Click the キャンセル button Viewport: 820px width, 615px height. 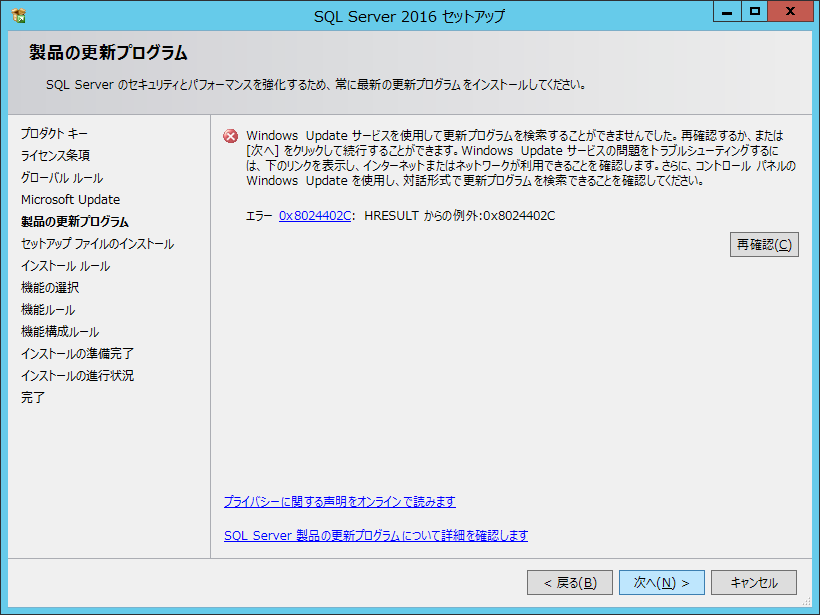[753, 583]
